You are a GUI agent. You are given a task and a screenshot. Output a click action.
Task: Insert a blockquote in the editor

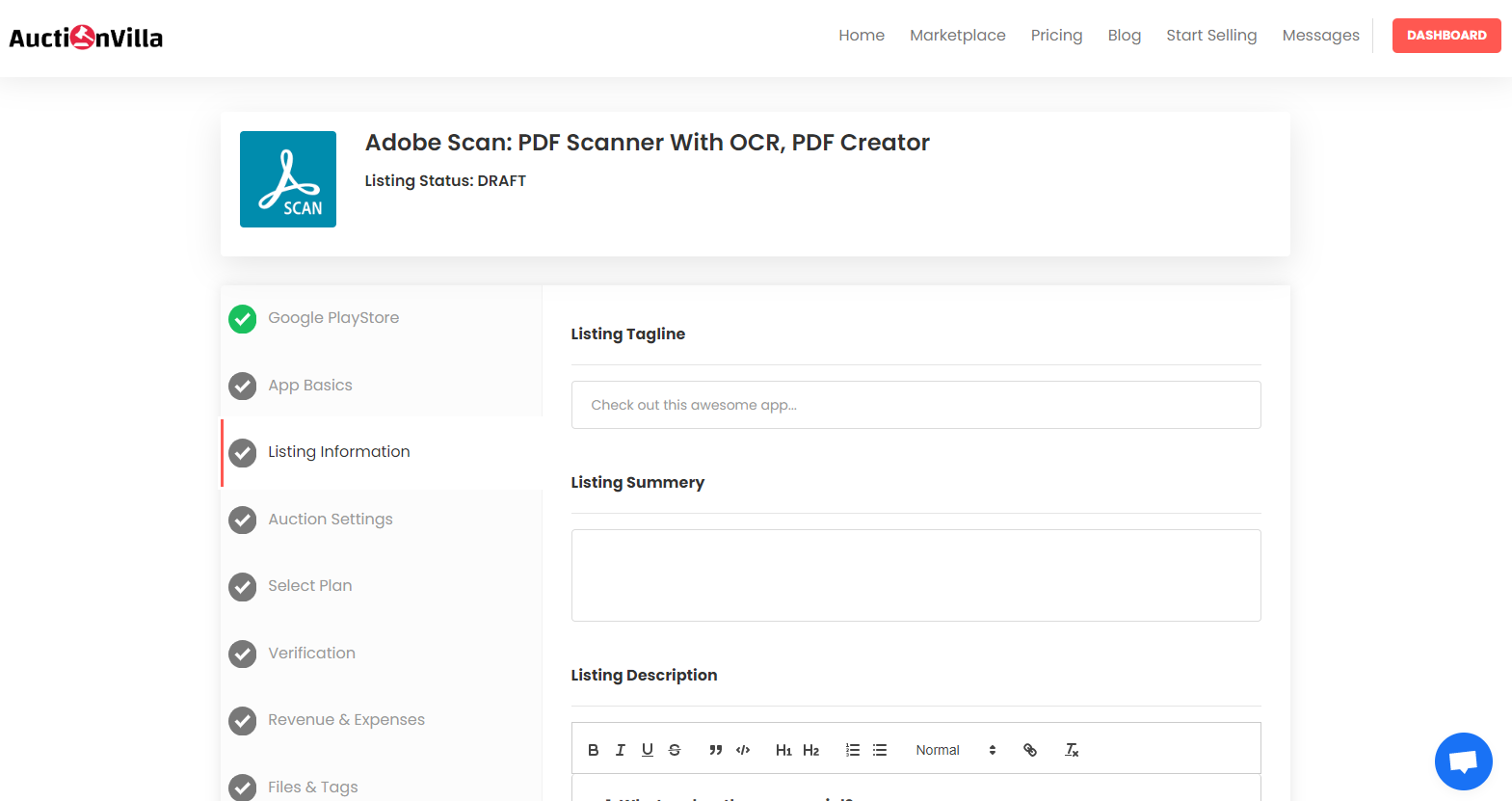[x=716, y=750]
